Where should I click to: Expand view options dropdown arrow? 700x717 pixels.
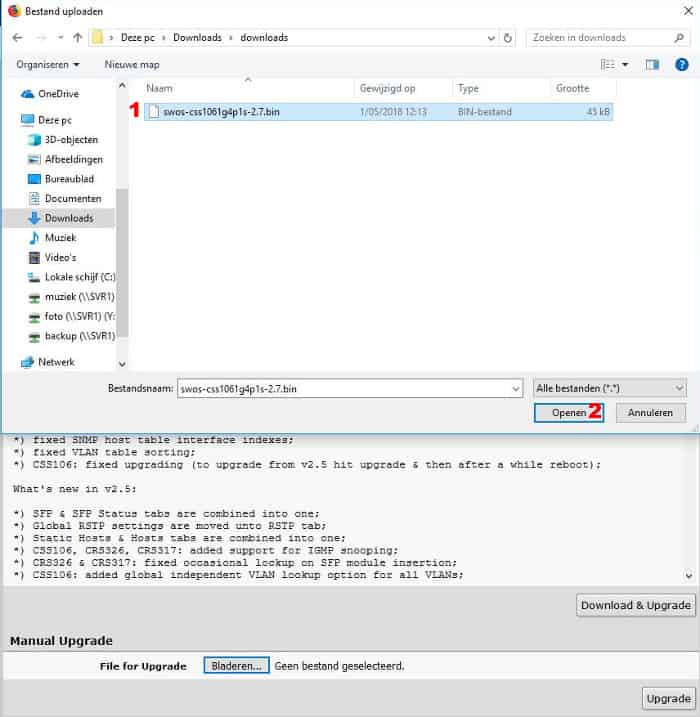(x=625, y=65)
